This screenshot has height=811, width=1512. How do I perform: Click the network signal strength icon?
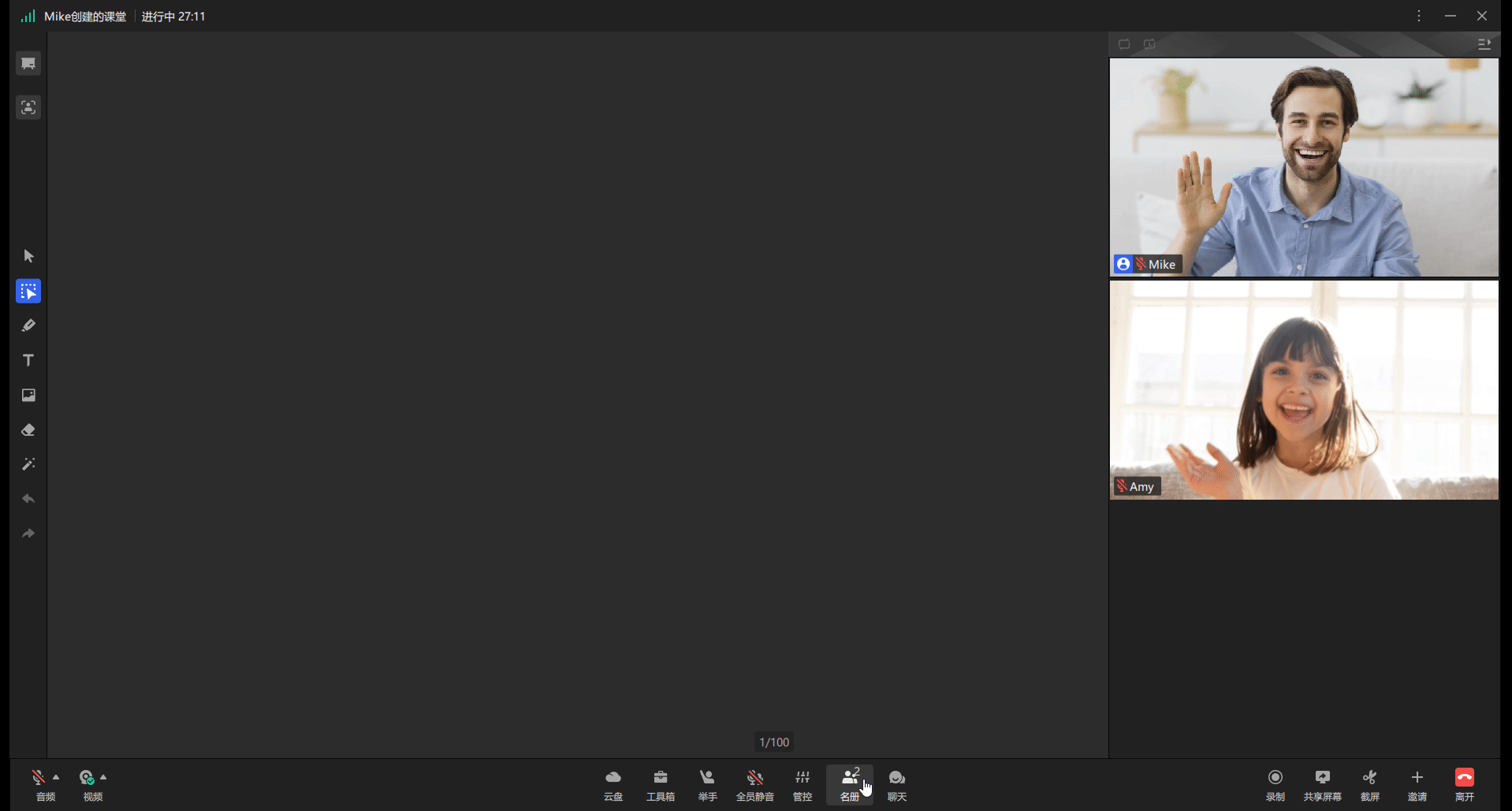(x=28, y=16)
